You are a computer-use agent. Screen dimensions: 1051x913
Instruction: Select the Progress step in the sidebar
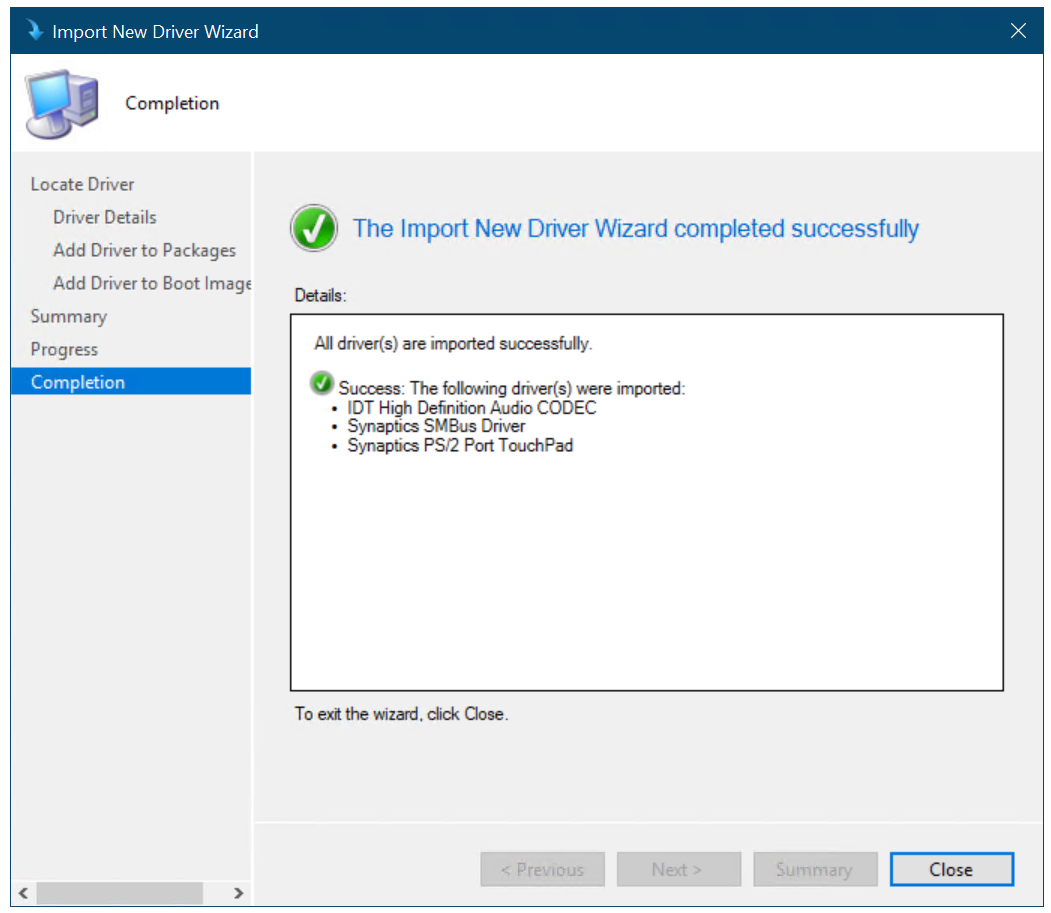click(x=65, y=349)
